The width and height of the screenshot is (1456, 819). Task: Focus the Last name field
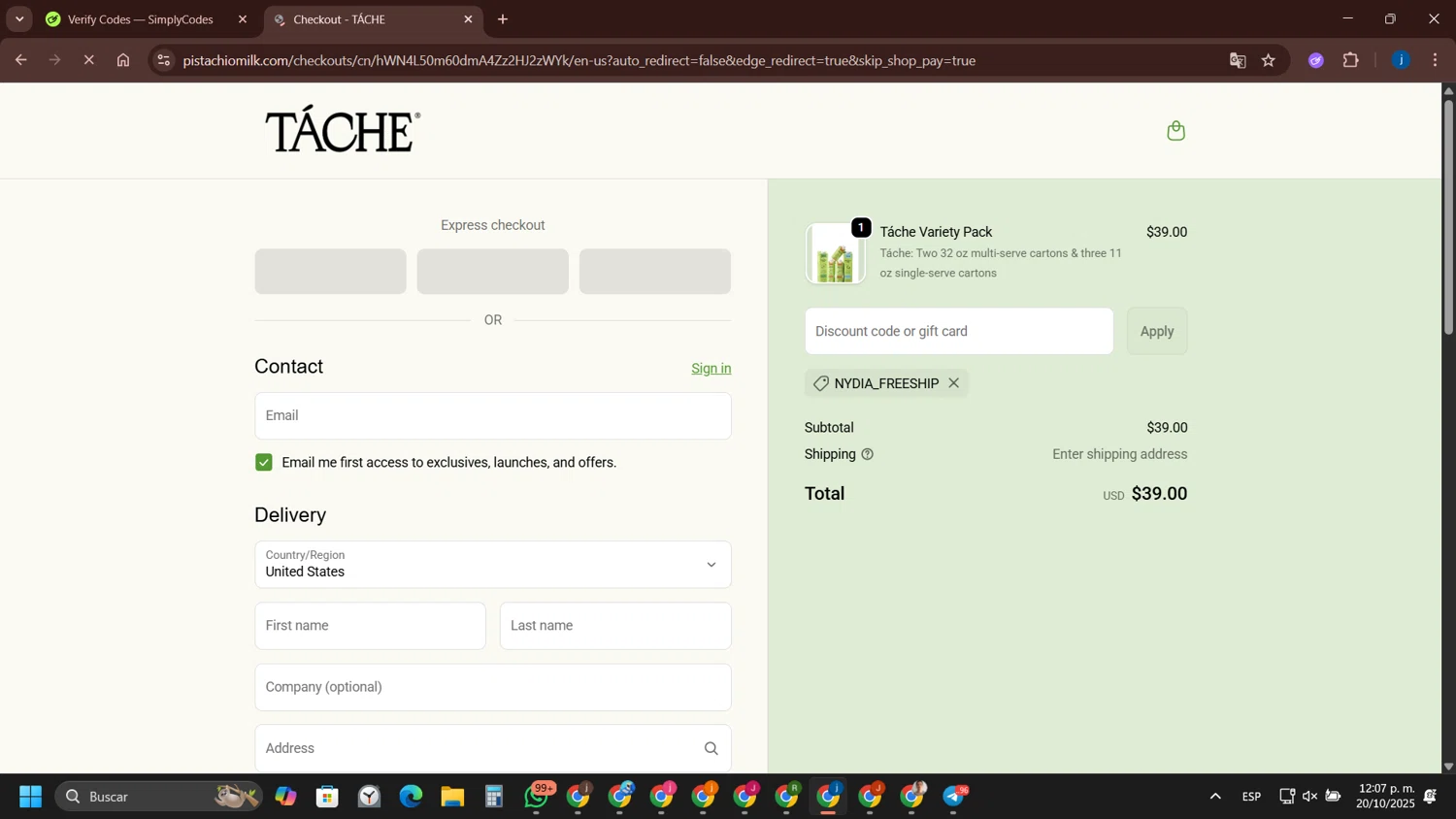(x=615, y=626)
